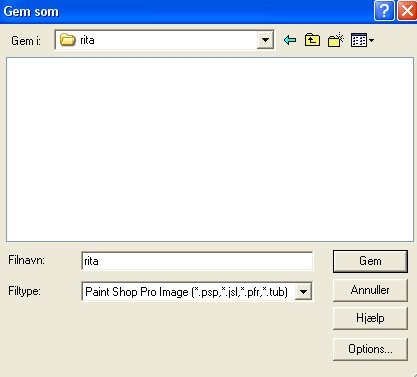Create a new folder

(336, 40)
